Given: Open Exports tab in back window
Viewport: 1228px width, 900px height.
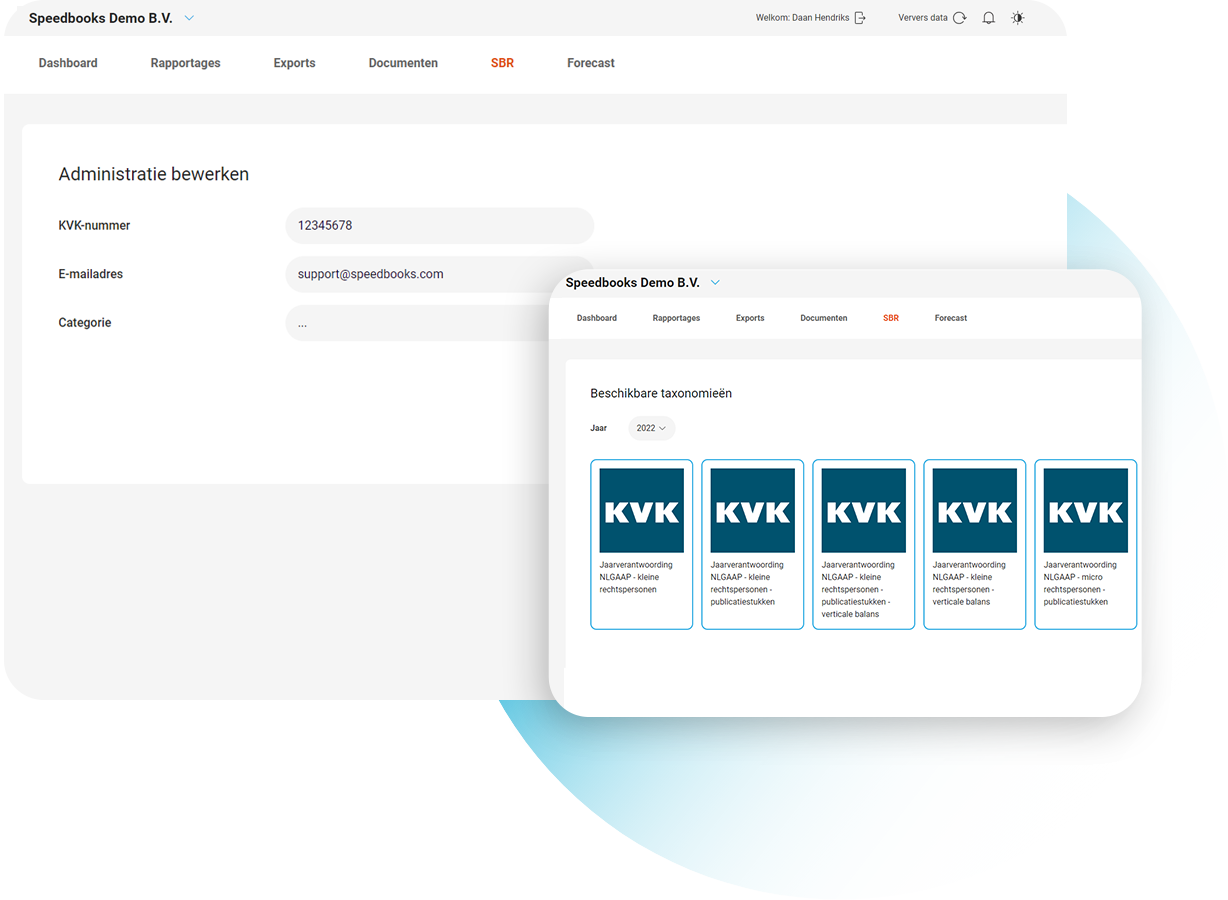Looking at the screenshot, I should click(x=295, y=63).
